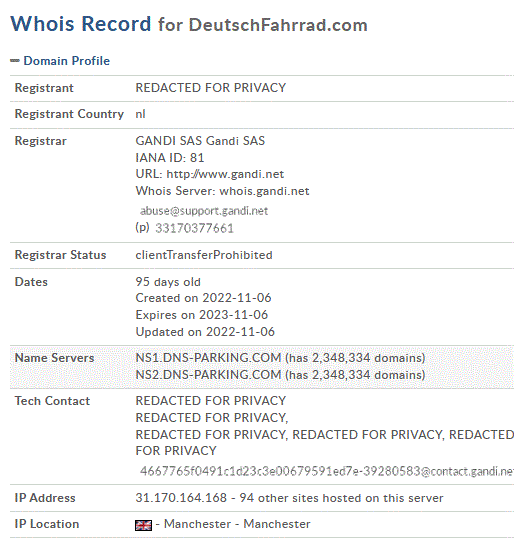Screen dimensions: 514x543
Task: Click the IP address 31.170.164.168
Action: [x=181, y=498]
